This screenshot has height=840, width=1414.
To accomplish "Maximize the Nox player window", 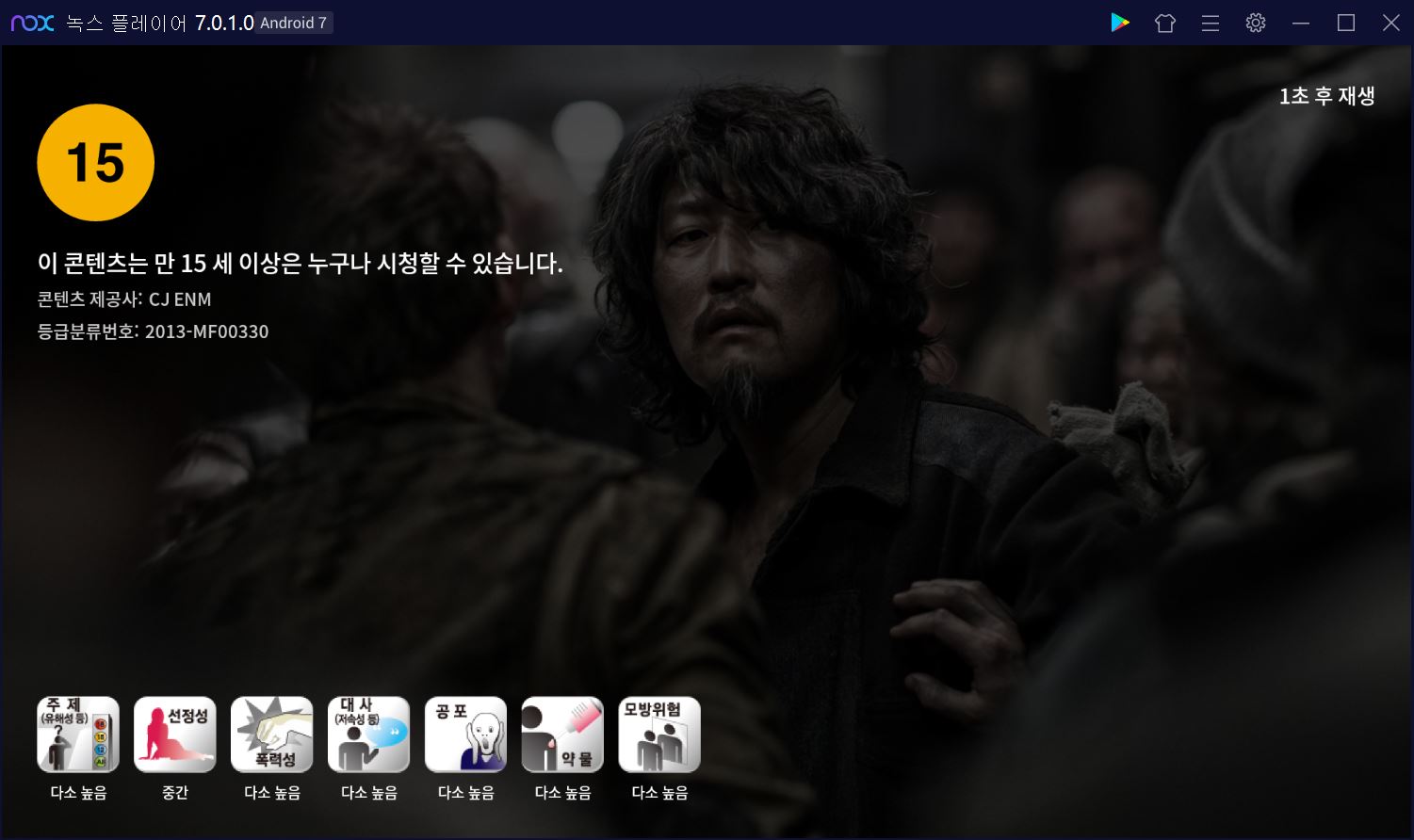I will pyautogui.click(x=1346, y=23).
